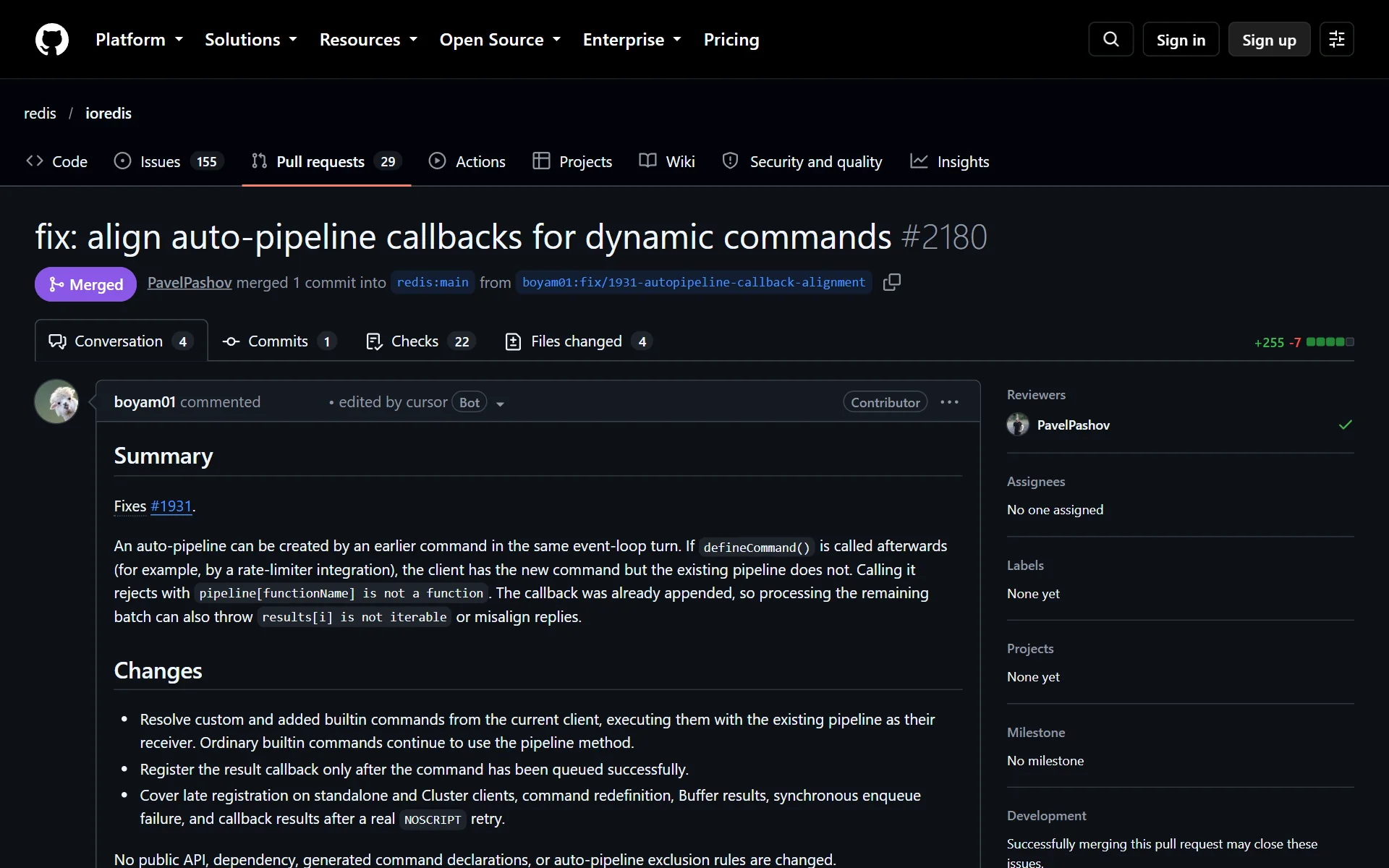Click the 'No one assigned' text

(1055, 510)
